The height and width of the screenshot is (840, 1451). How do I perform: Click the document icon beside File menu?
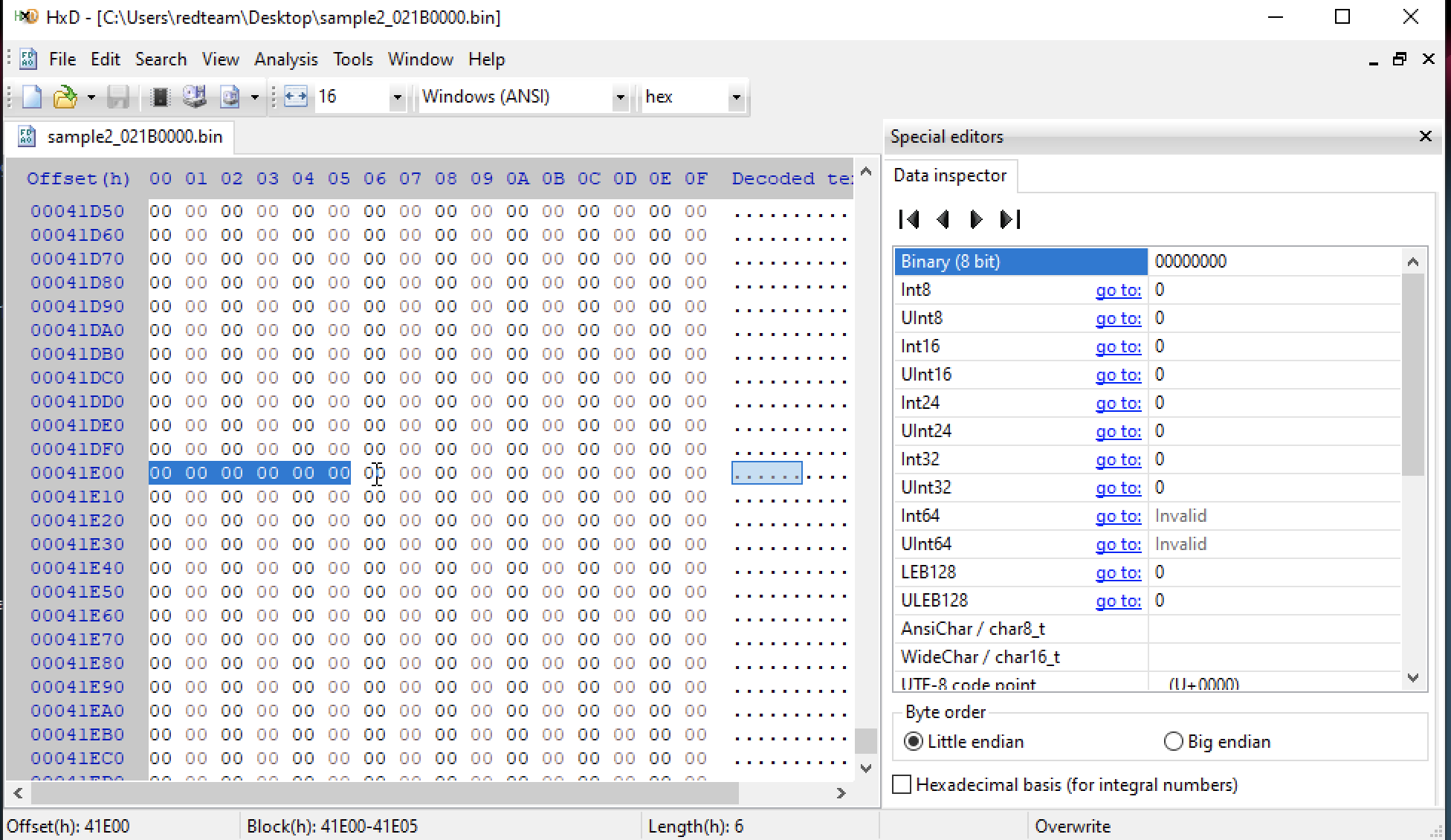click(28, 59)
